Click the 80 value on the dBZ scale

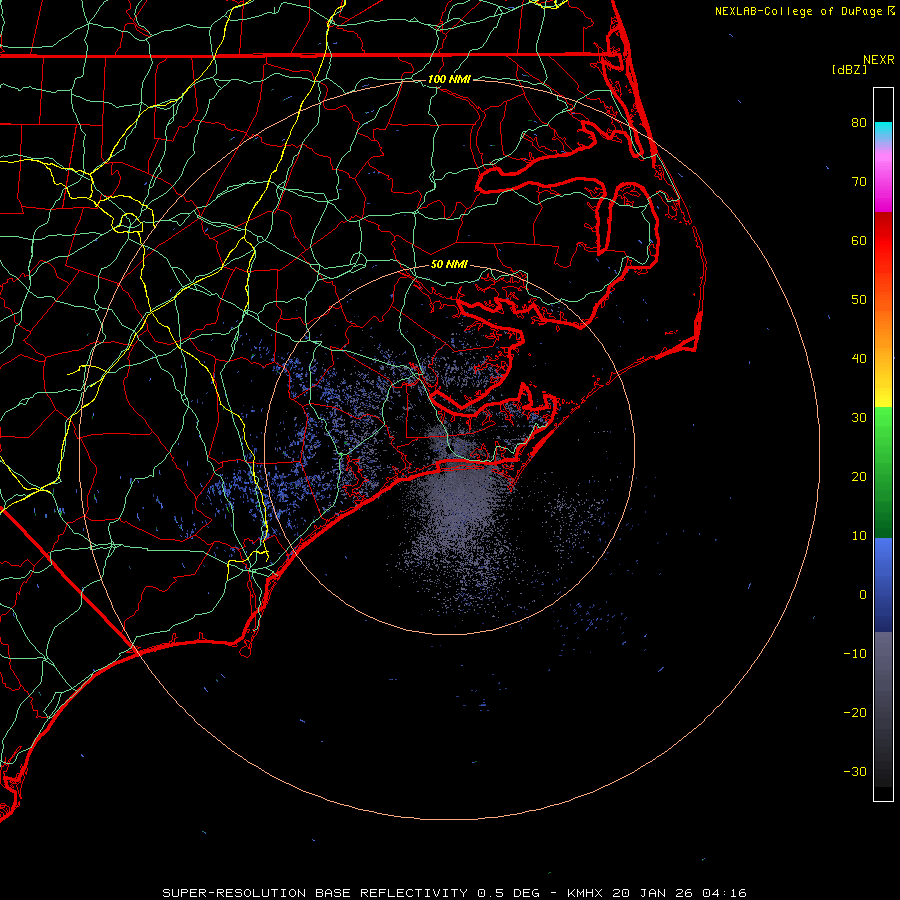(x=859, y=123)
